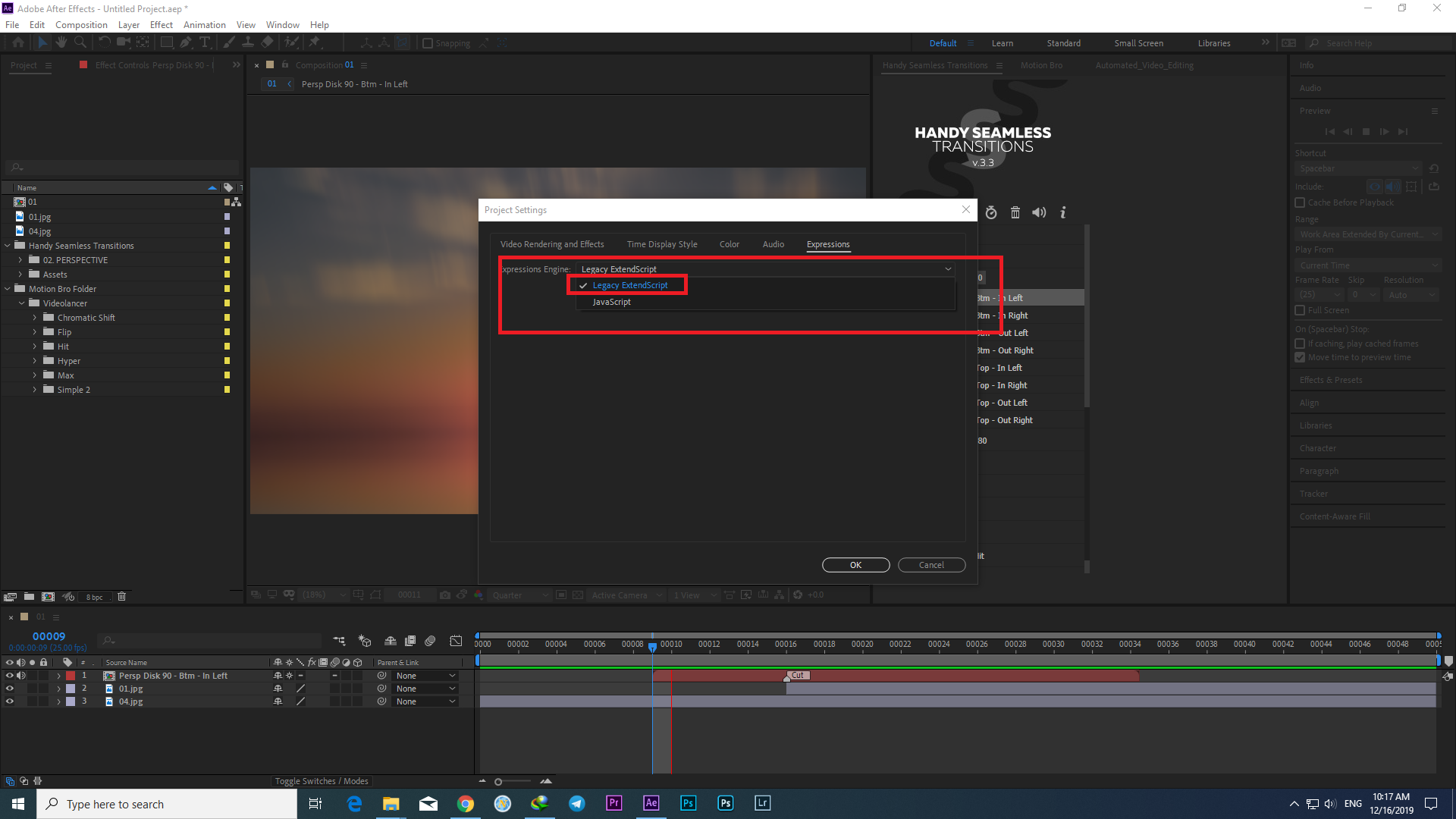Screen dimensions: 1456x819
Task: Expand layer 1 Persp Disk 90 properties
Action: tap(58, 676)
